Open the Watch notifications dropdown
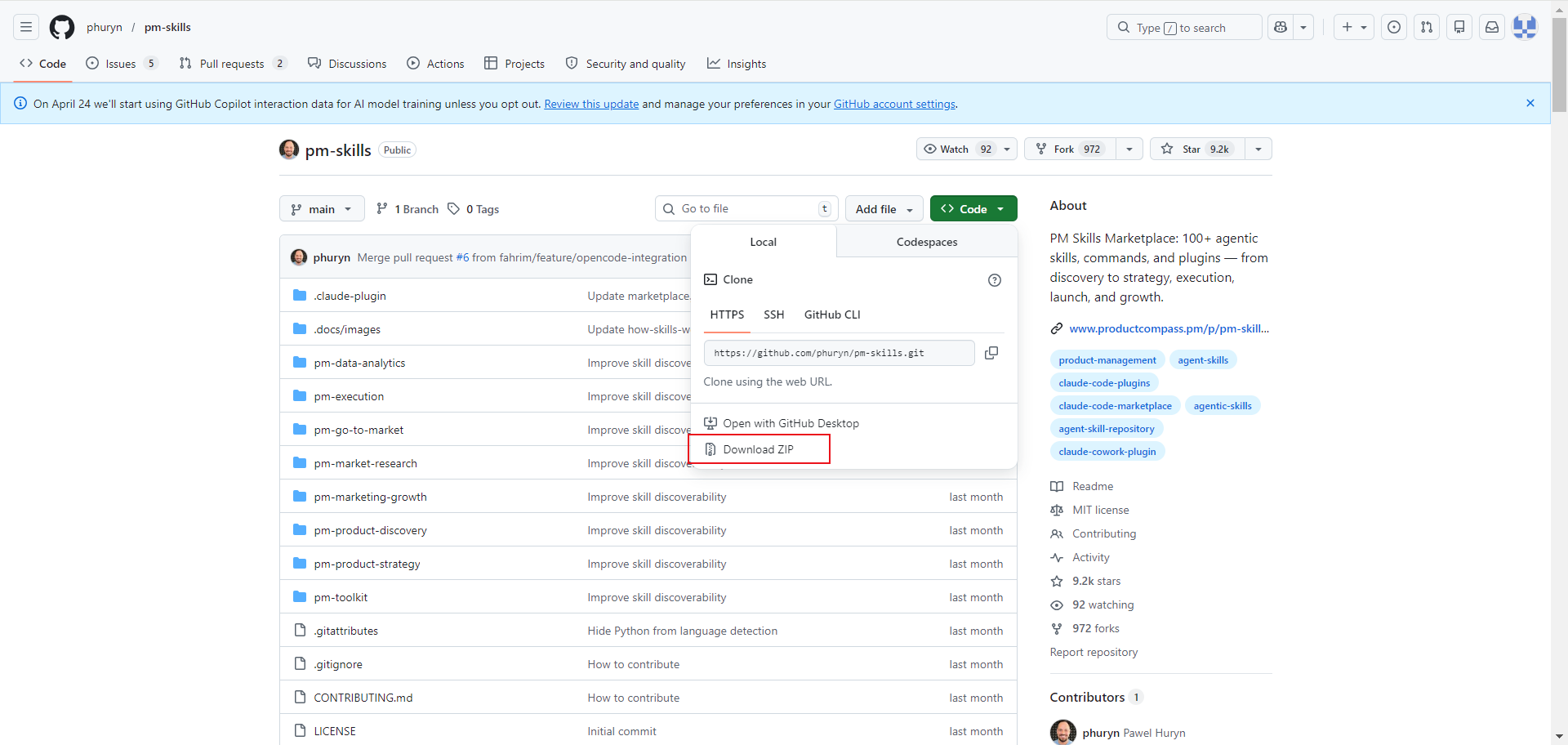 (967, 149)
